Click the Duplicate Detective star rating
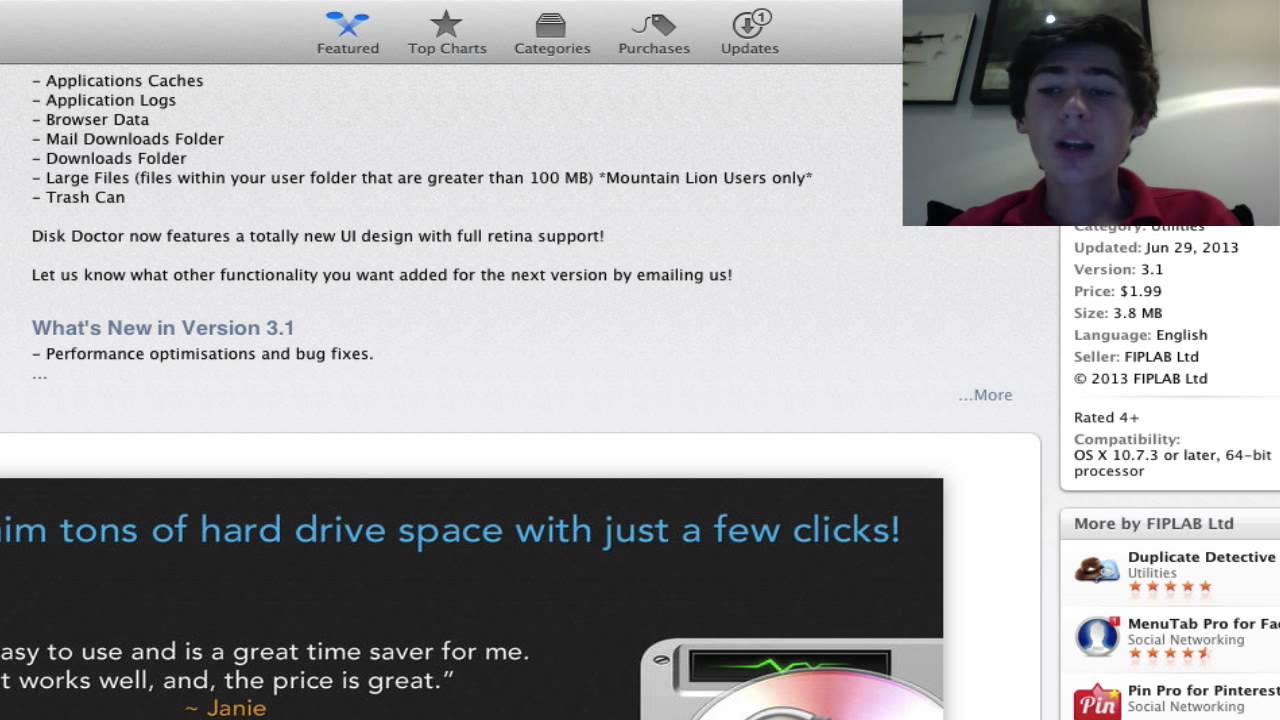1280x720 pixels. [x=1170, y=587]
